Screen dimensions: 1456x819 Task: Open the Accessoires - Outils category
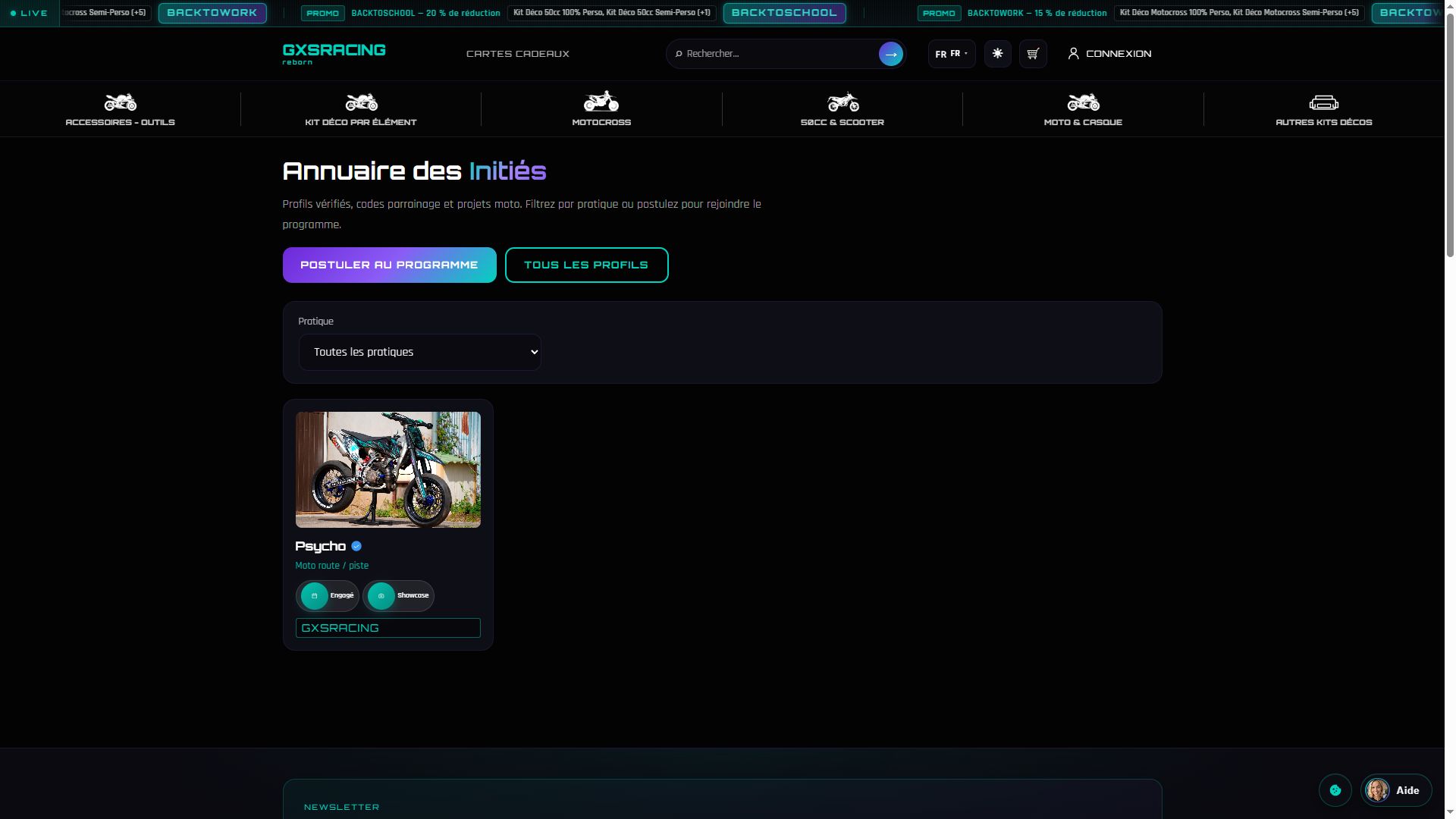[x=121, y=109]
